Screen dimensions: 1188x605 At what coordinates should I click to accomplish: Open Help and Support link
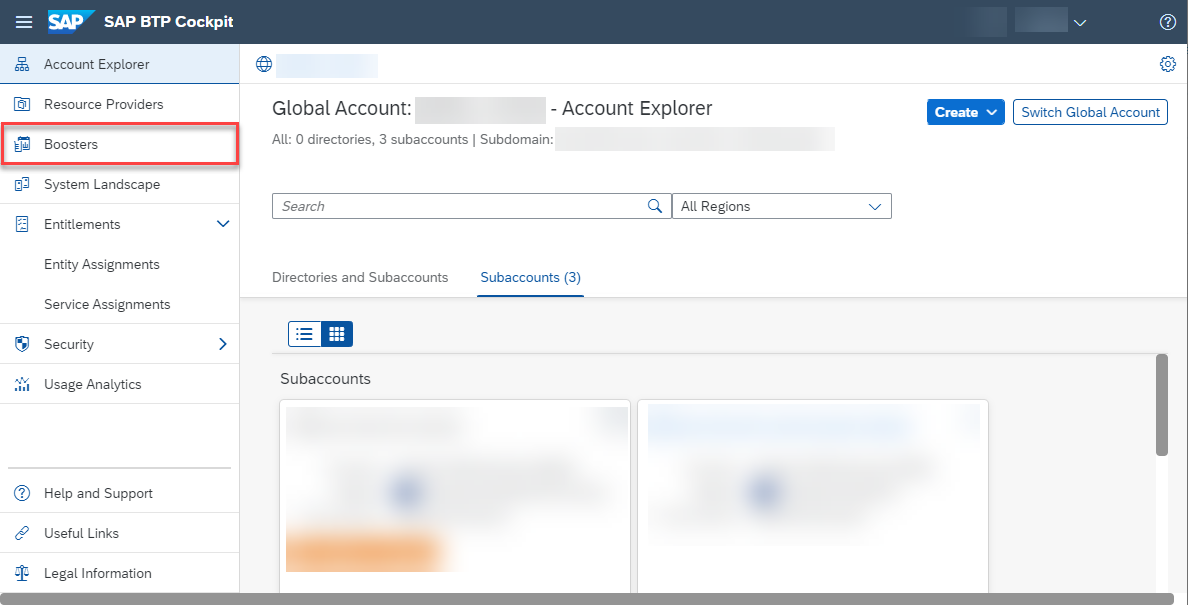[x=120, y=493]
